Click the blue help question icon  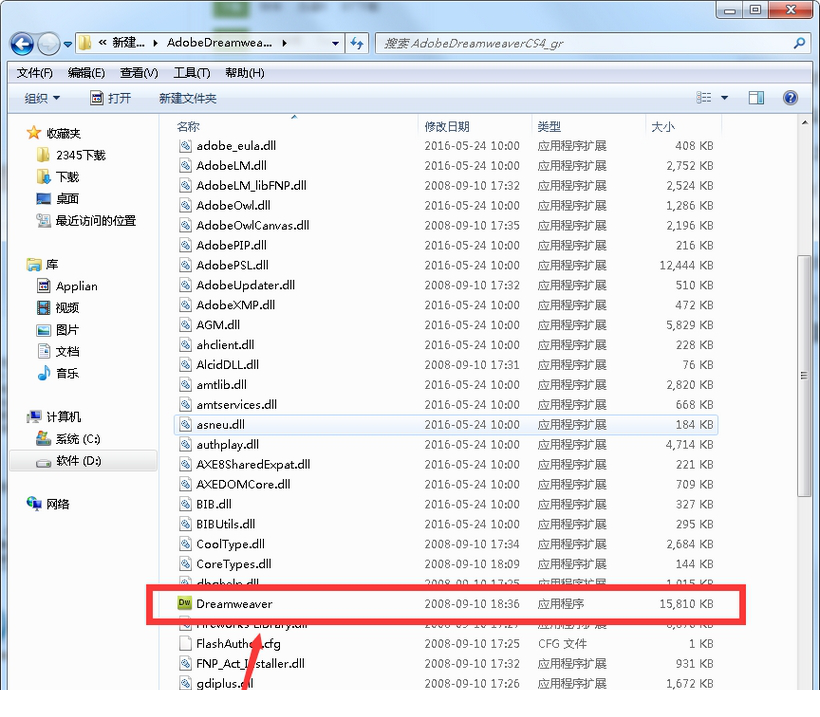790,98
